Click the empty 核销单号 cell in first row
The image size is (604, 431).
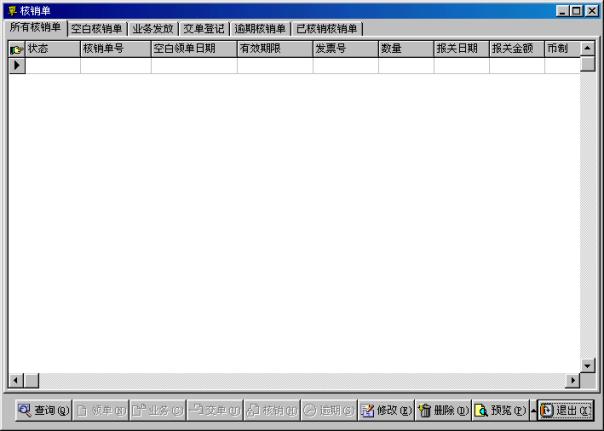[116, 65]
